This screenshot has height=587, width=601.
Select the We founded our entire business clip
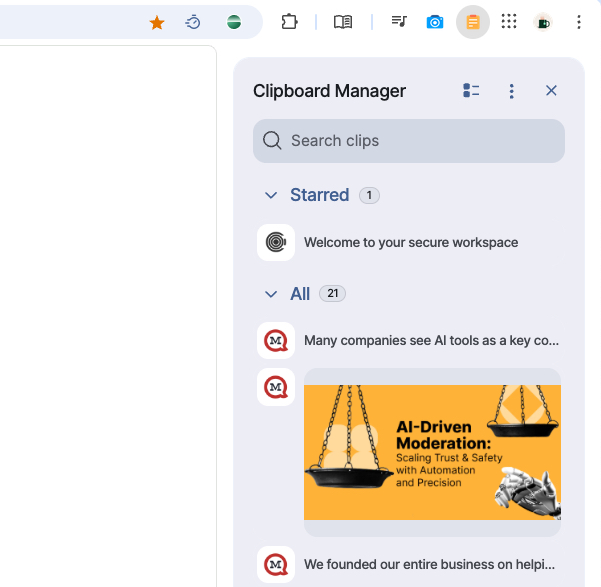click(x=409, y=564)
